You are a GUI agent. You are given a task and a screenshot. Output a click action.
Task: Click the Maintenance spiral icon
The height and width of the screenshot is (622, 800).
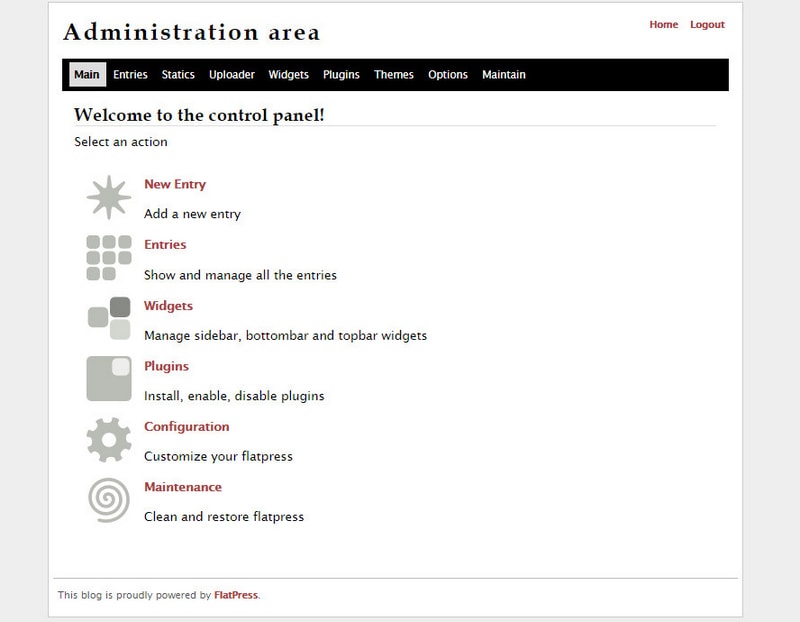(109, 500)
